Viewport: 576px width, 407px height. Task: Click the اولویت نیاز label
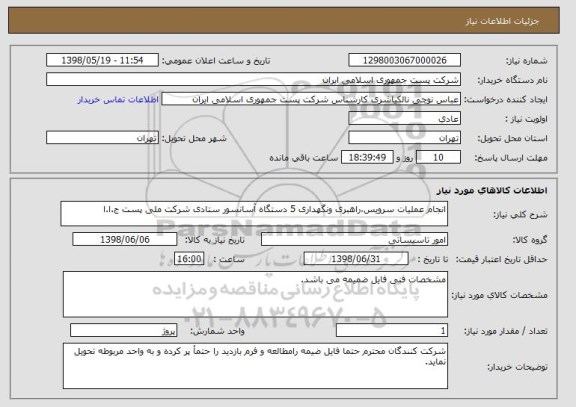pyautogui.click(x=526, y=119)
